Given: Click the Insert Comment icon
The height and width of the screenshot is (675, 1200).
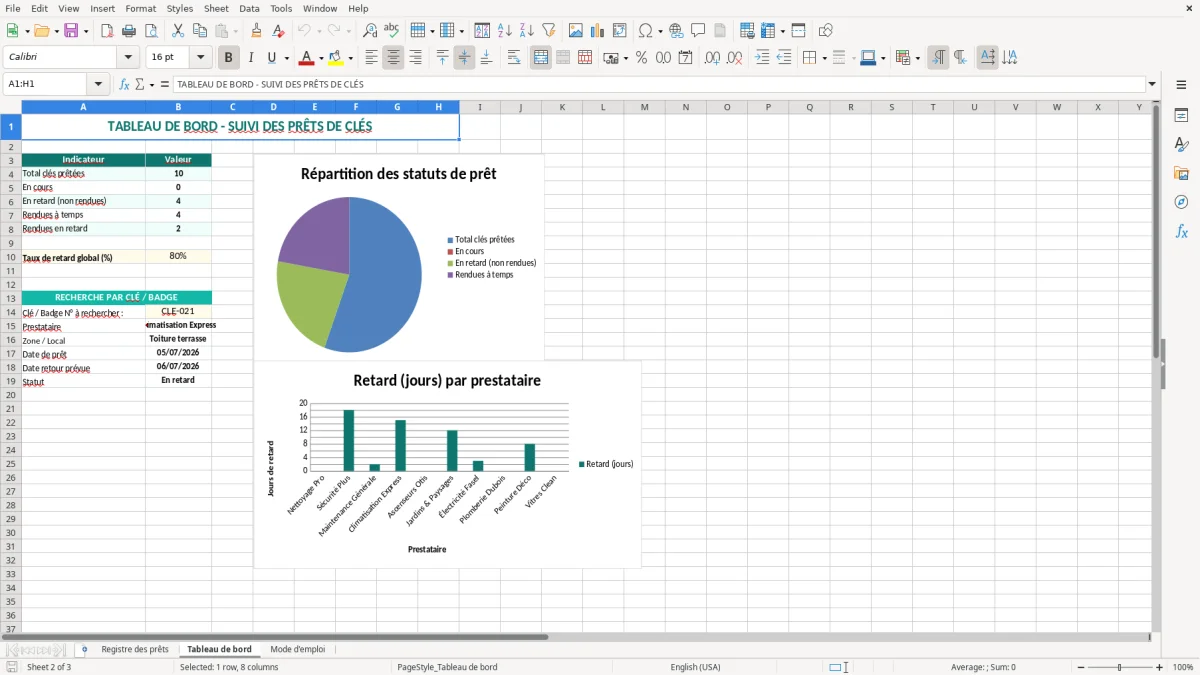Looking at the screenshot, I should coord(698,31).
